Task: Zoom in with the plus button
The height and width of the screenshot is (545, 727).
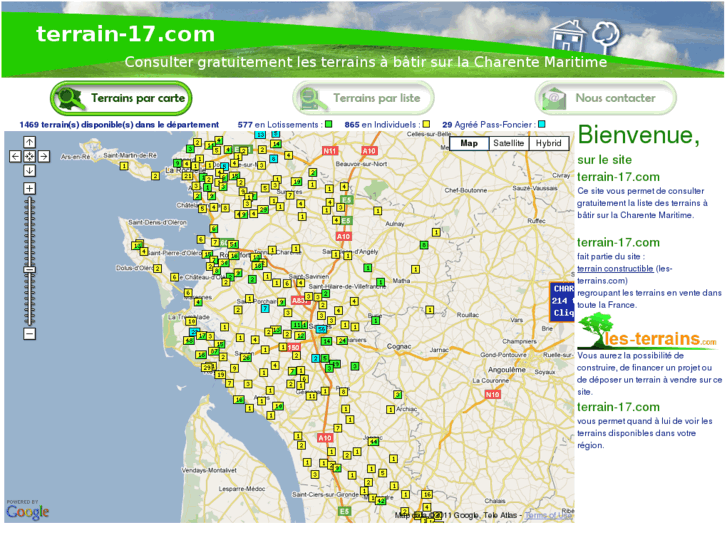Action: point(29,188)
